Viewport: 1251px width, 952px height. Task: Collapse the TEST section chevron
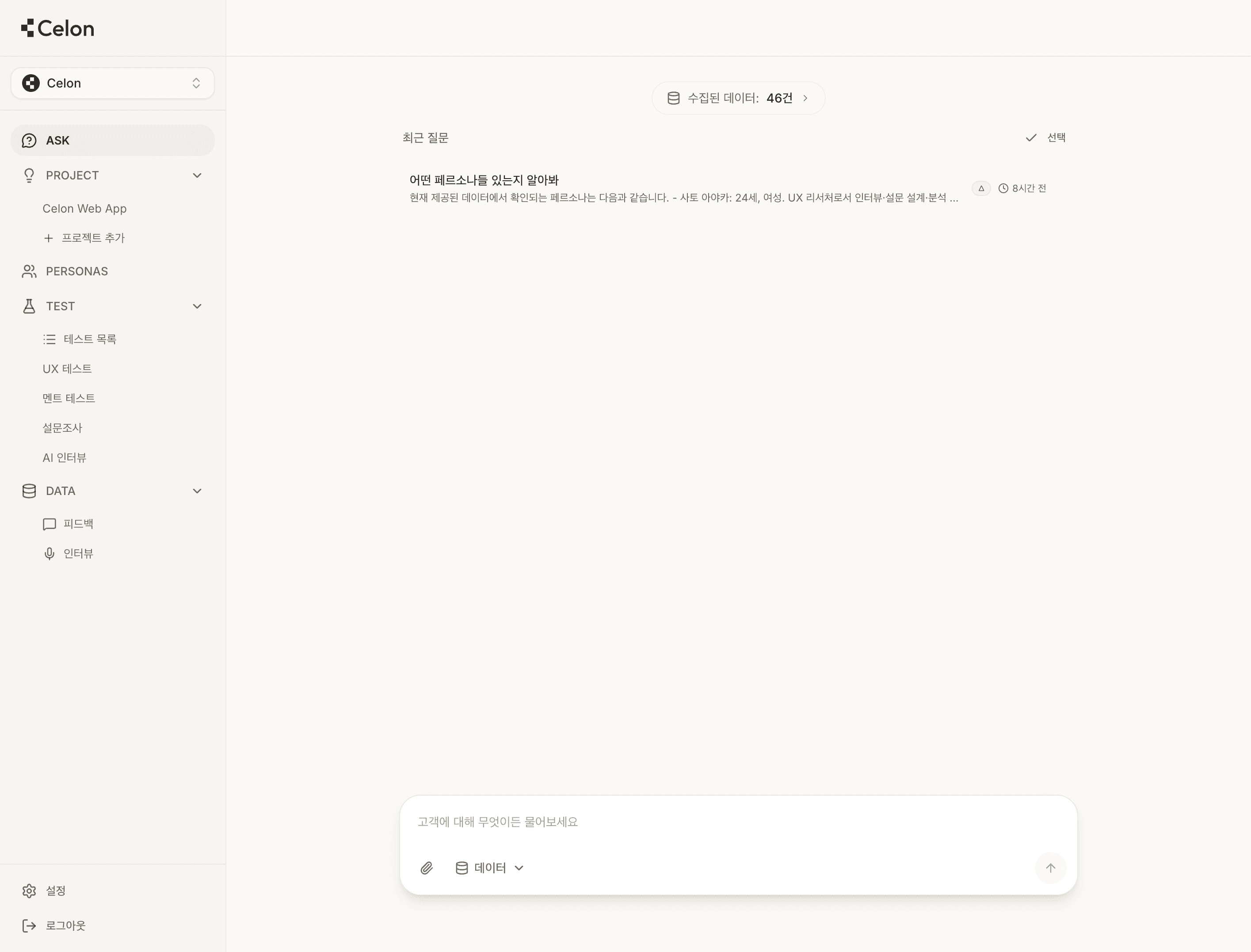197,306
